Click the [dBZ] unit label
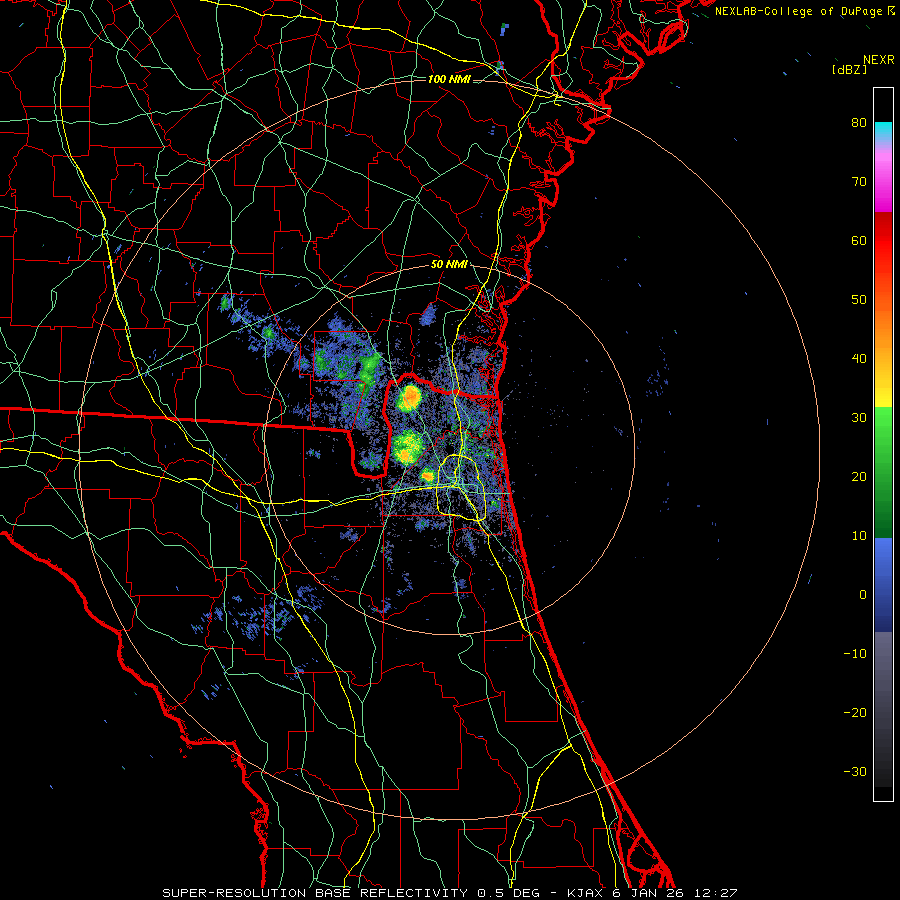 click(849, 69)
